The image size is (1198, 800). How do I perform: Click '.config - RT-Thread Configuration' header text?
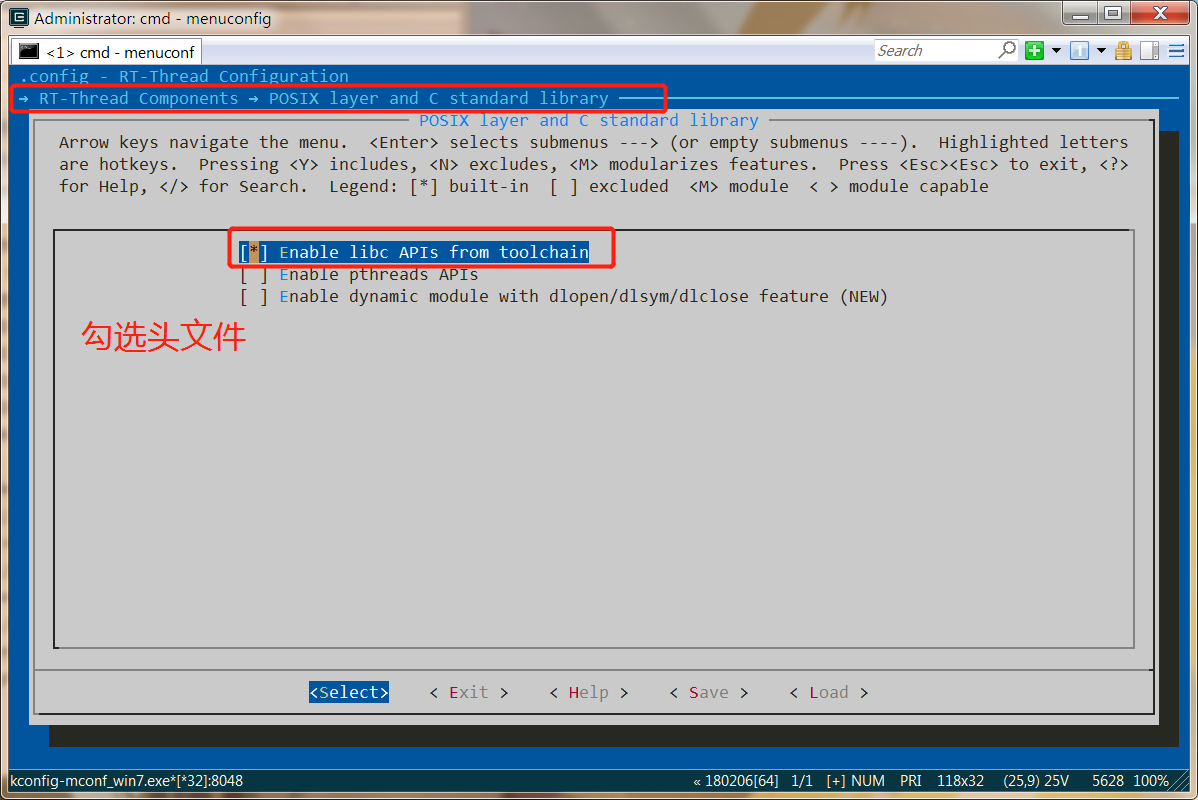[184, 76]
